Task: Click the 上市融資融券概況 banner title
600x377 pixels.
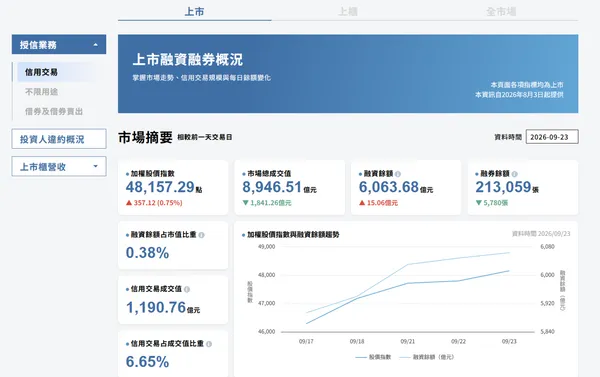Action: coord(188,60)
